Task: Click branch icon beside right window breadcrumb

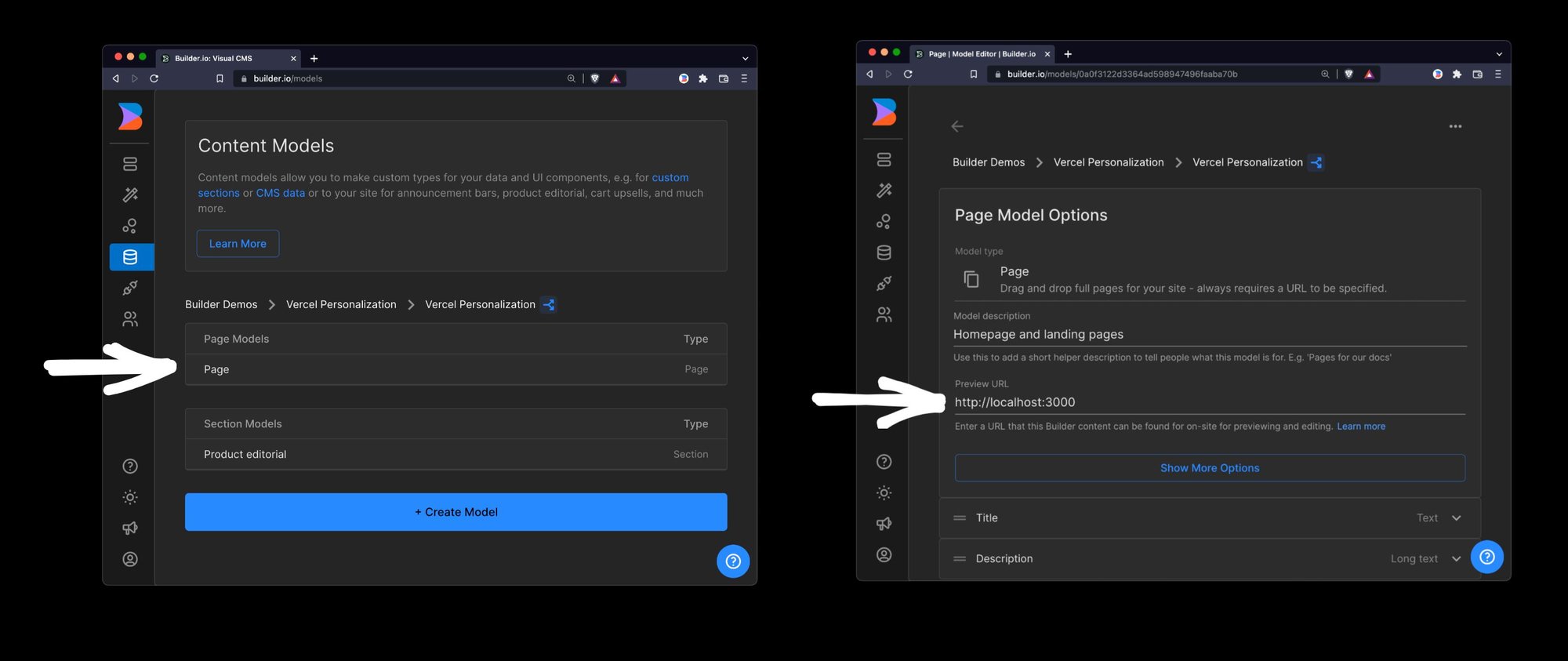Action: tap(1316, 162)
